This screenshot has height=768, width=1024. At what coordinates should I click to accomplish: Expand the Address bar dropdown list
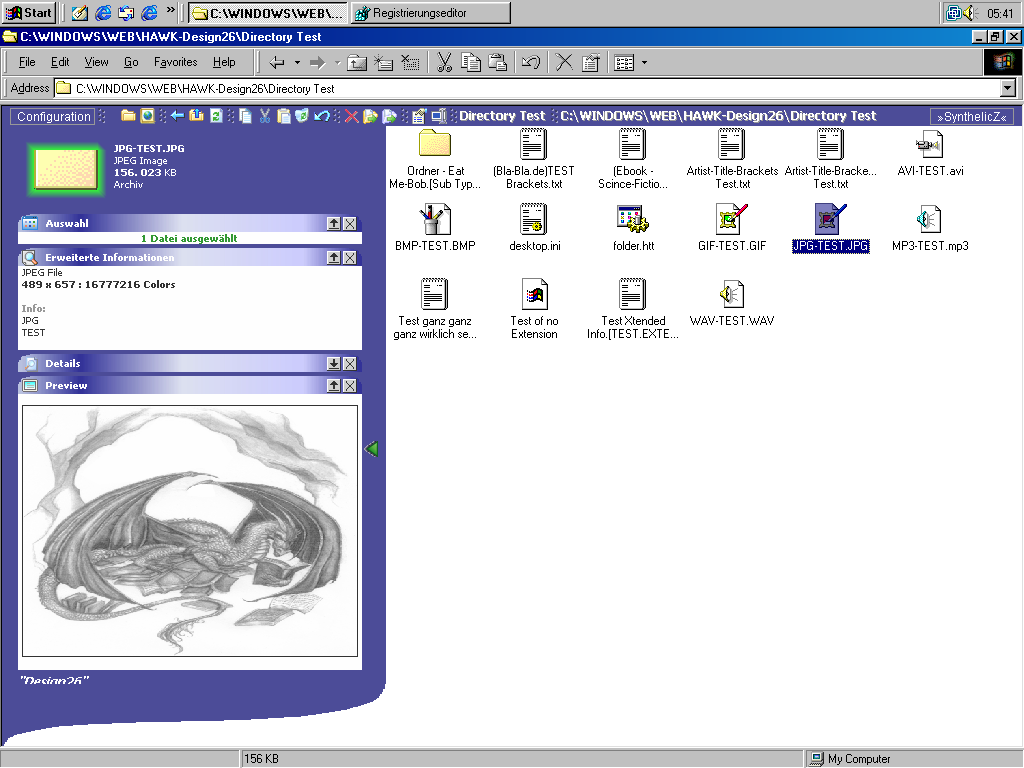(1008, 88)
